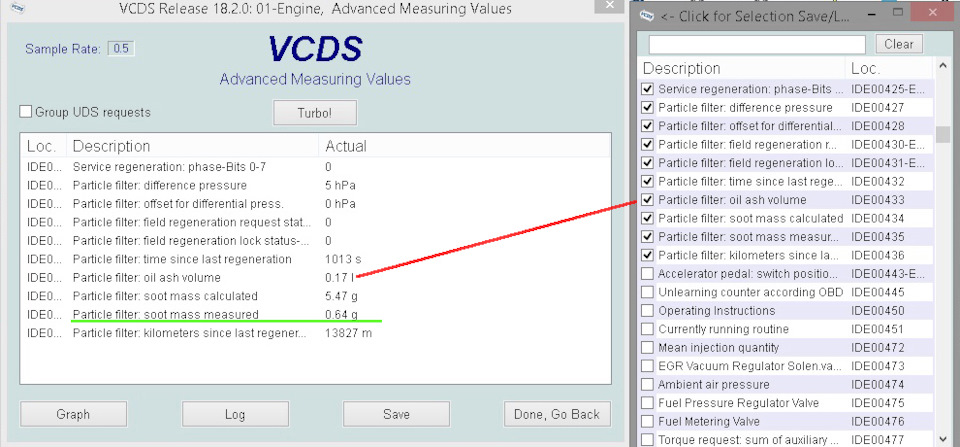This screenshot has width=960, height=447.
Task: Click the Actual column header in measuring table
Action: coord(464,146)
